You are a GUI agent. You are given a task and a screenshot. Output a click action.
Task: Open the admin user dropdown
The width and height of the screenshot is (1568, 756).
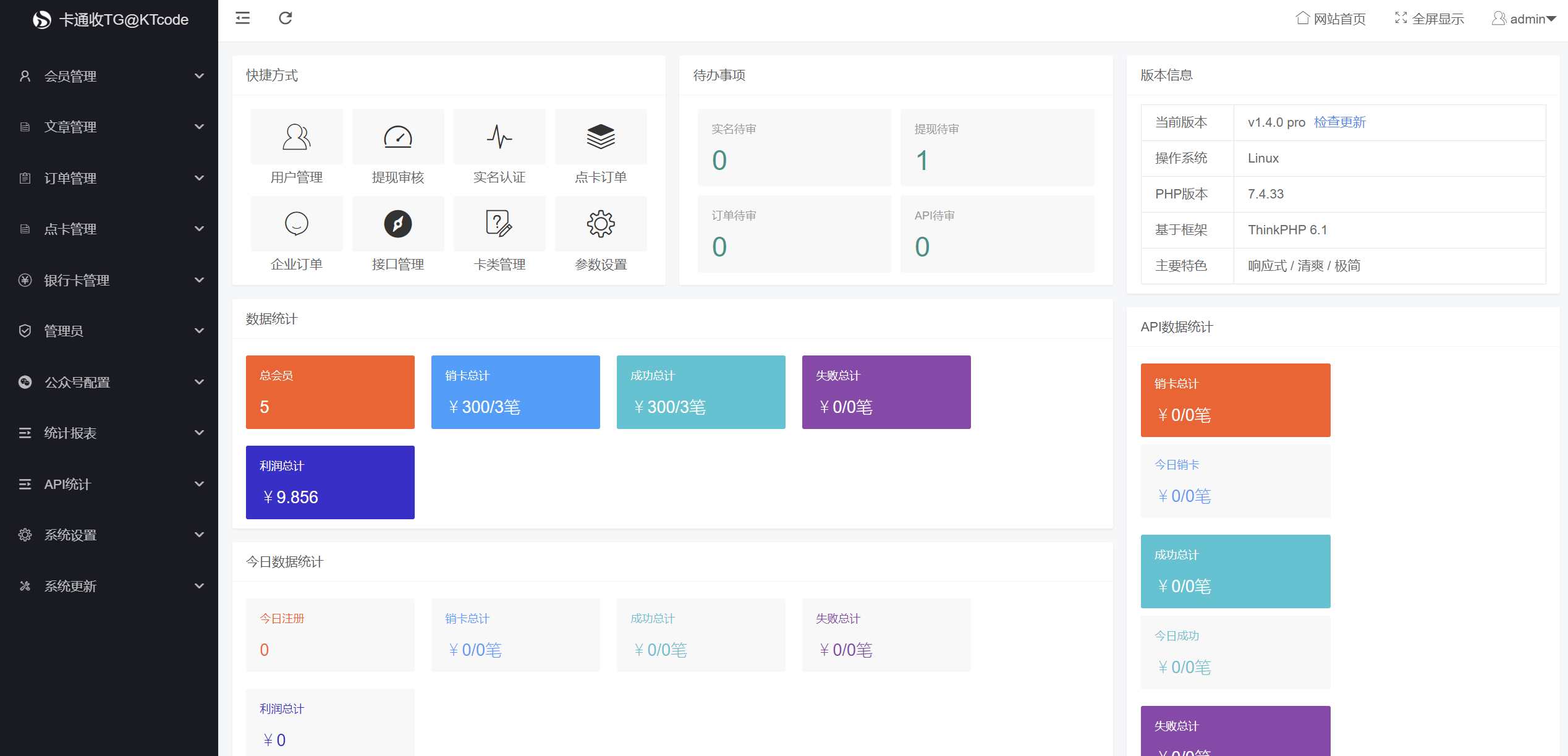click(x=1524, y=19)
